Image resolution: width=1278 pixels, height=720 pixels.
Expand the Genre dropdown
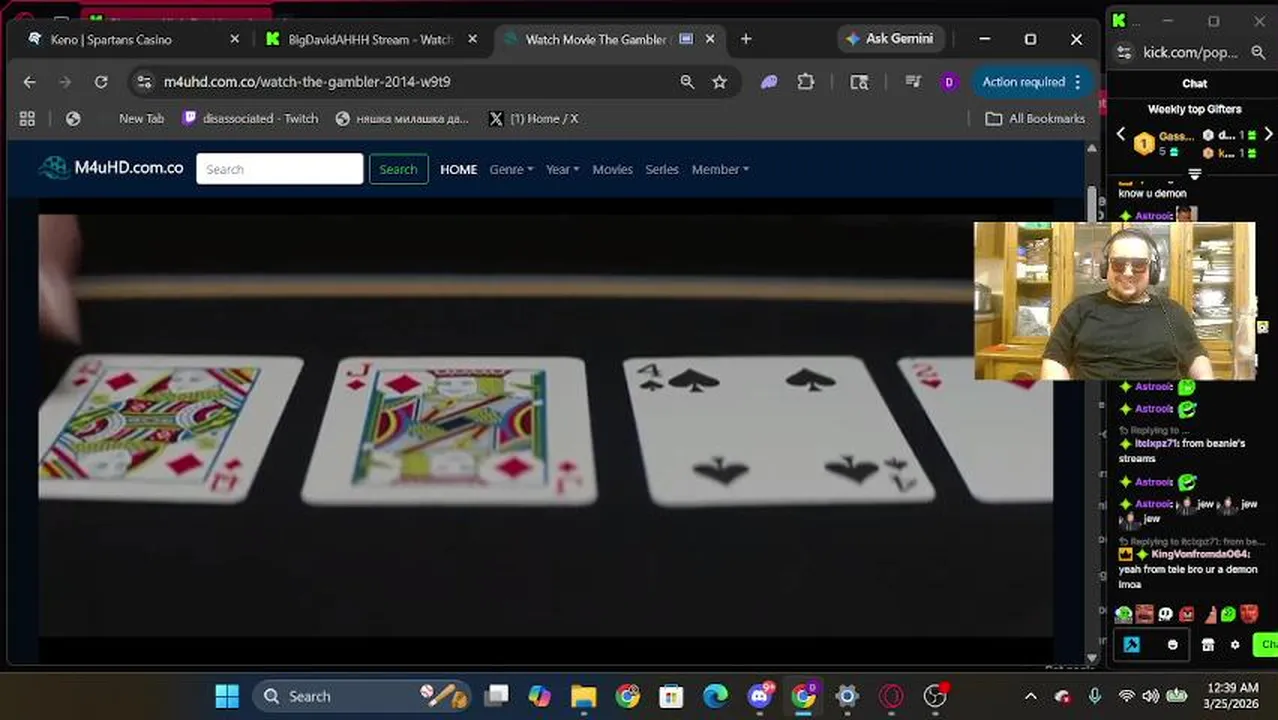pyautogui.click(x=511, y=169)
